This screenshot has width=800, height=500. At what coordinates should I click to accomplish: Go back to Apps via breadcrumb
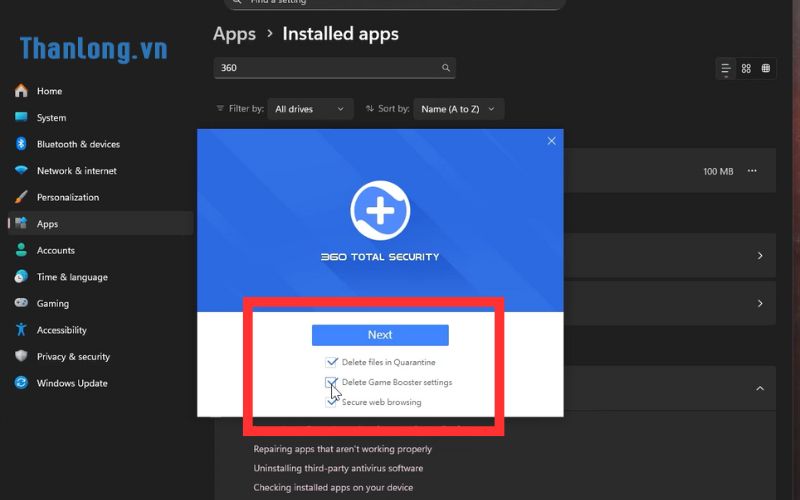coord(234,34)
